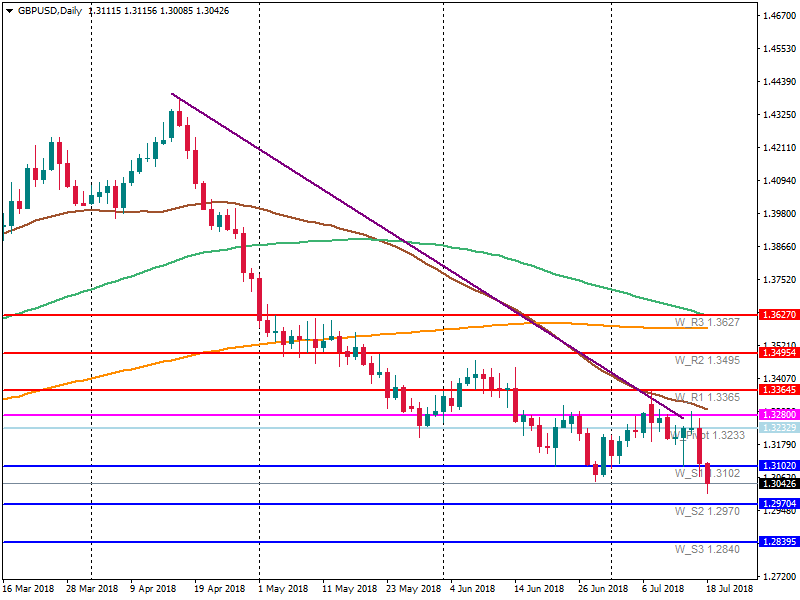Click the blue 1.28395 price tag
800x600 pixels.
778,541
